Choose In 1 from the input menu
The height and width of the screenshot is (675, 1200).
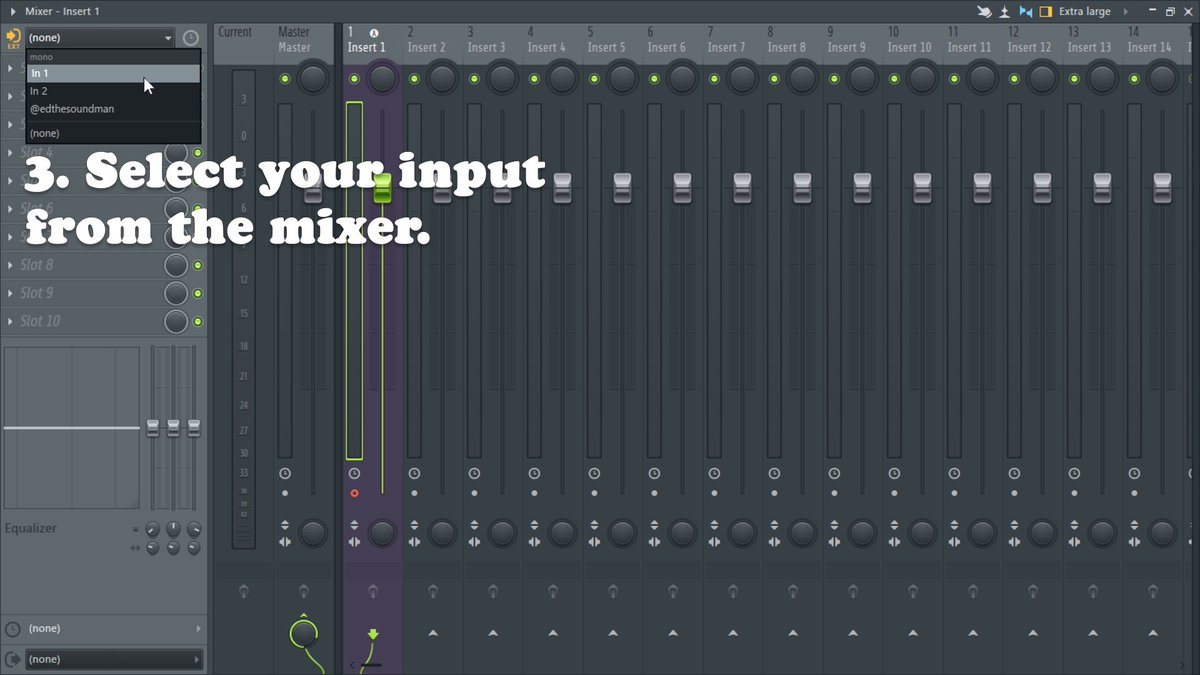[x=113, y=74]
